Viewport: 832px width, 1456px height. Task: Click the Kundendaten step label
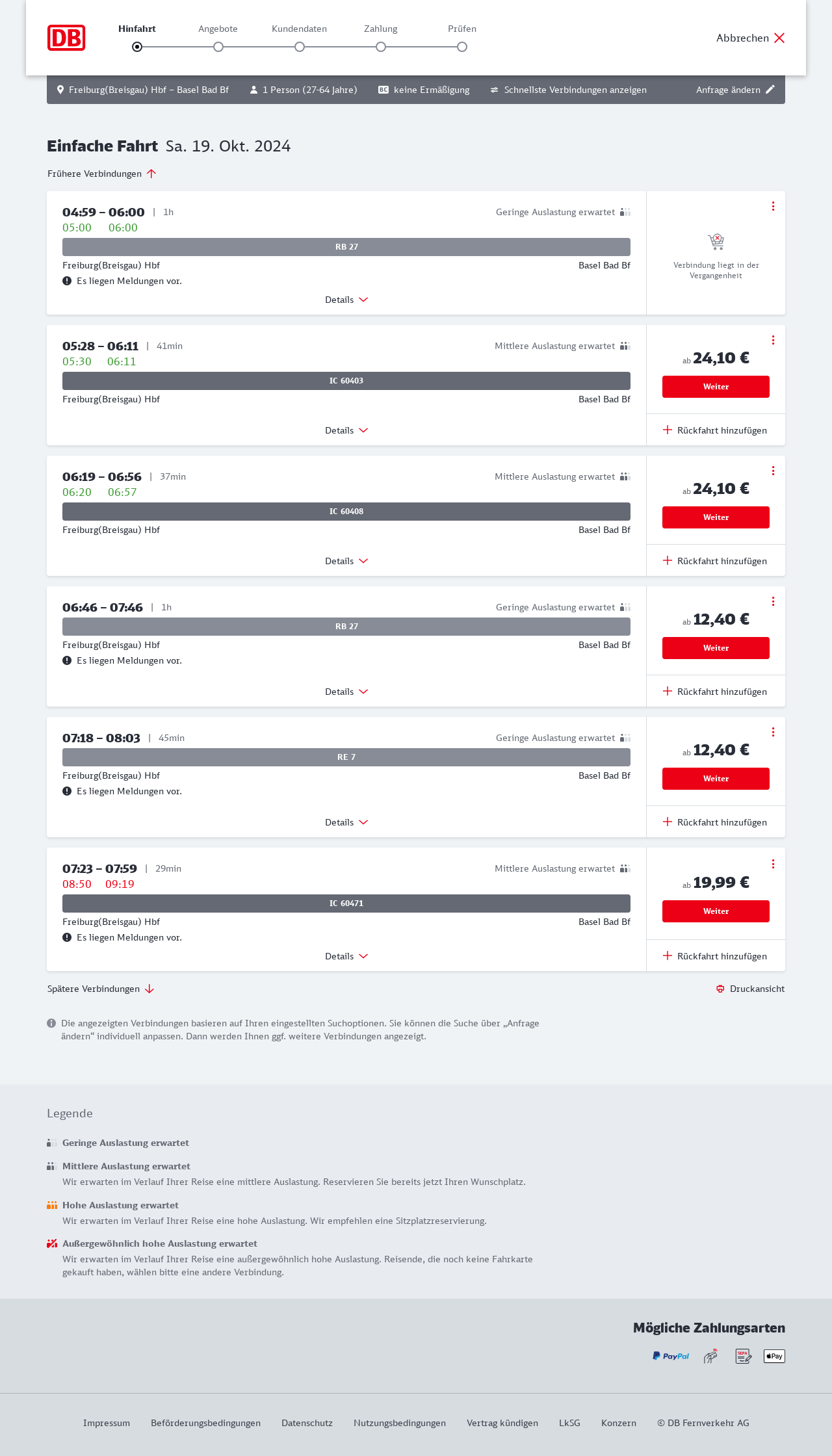tap(299, 29)
